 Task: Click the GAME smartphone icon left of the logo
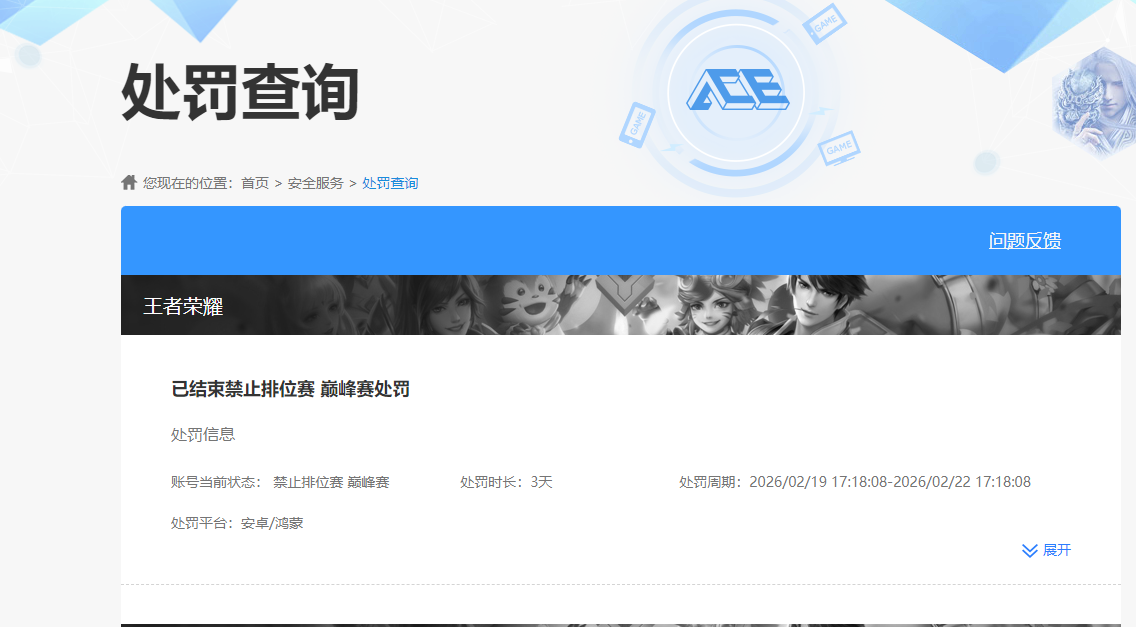coord(639,123)
